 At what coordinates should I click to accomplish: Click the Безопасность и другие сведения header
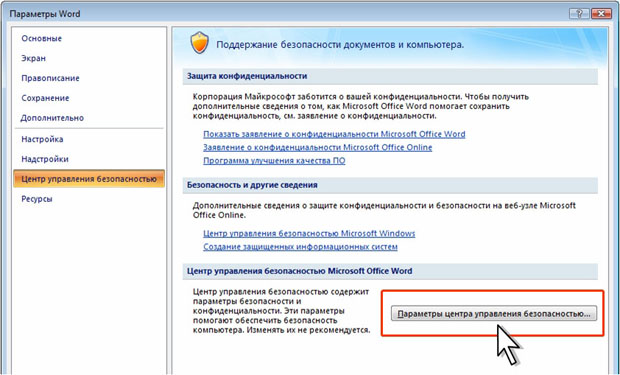click(390, 185)
